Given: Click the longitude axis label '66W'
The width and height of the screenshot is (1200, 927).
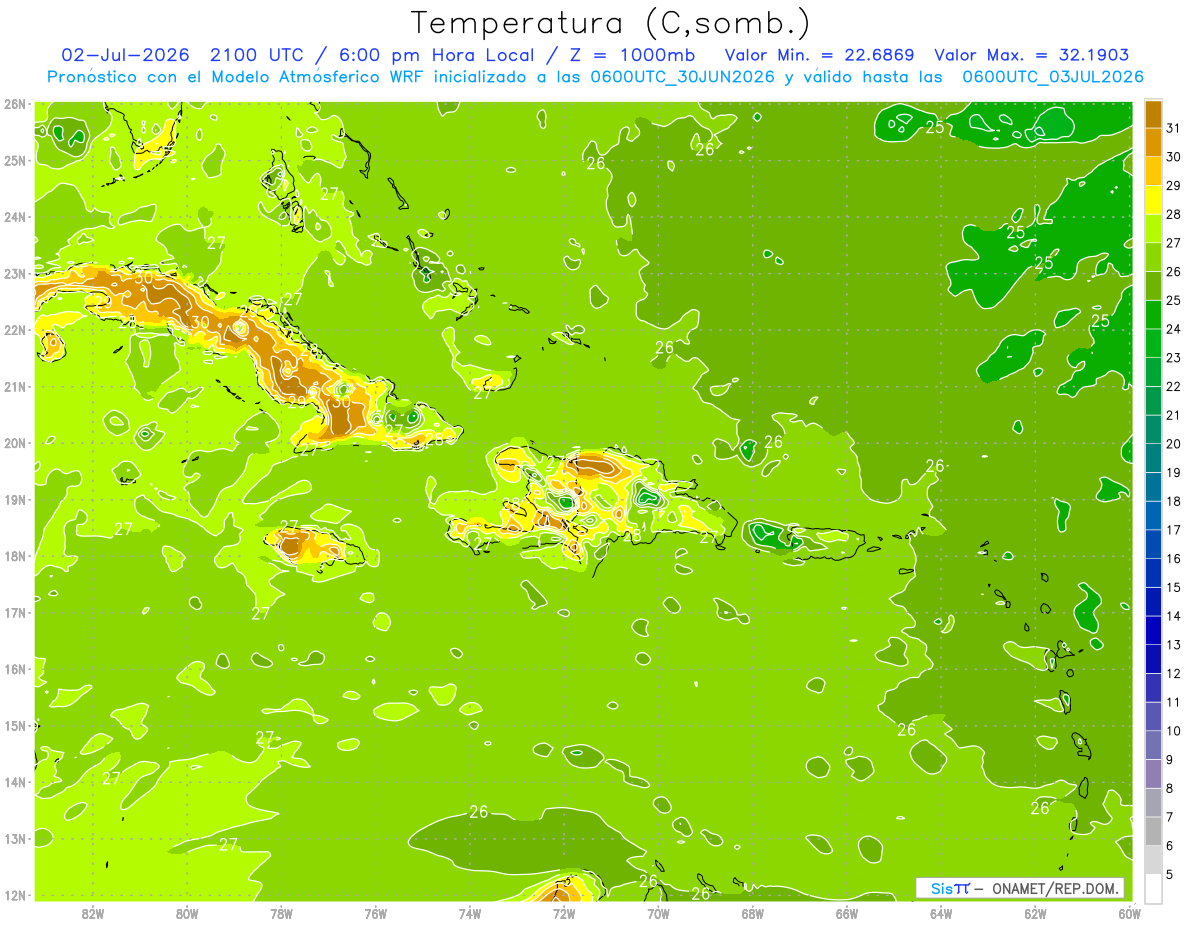Looking at the screenshot, I should (846, 913).
